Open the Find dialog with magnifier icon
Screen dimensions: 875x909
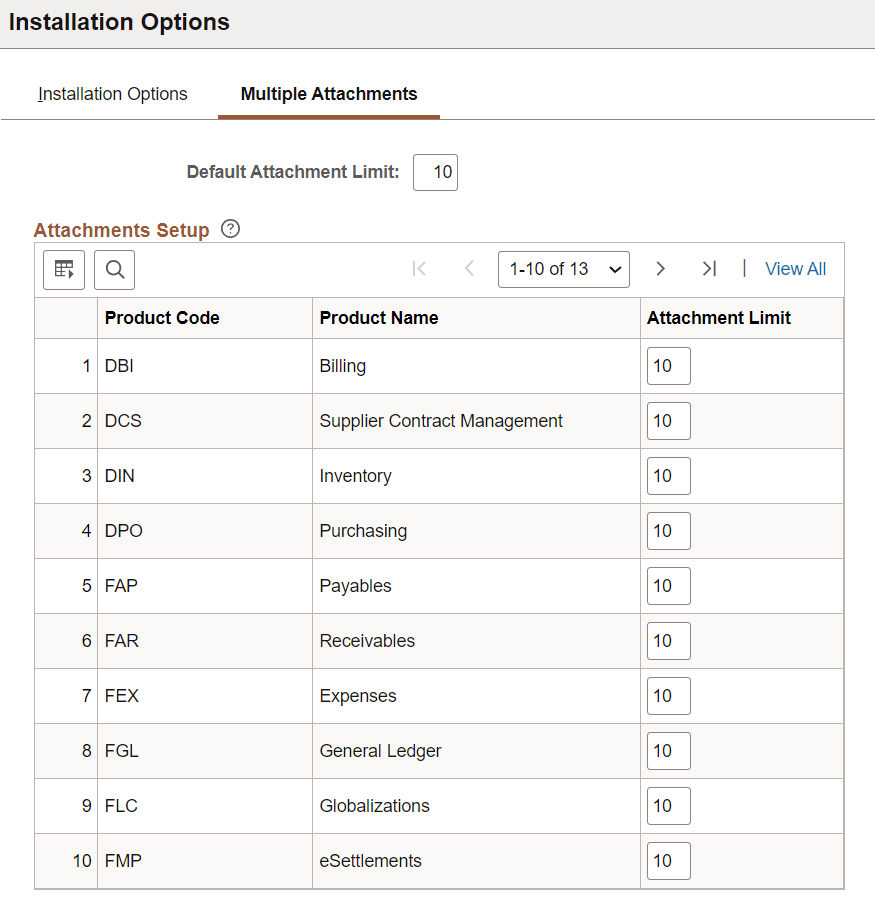[x=113, y=269]
